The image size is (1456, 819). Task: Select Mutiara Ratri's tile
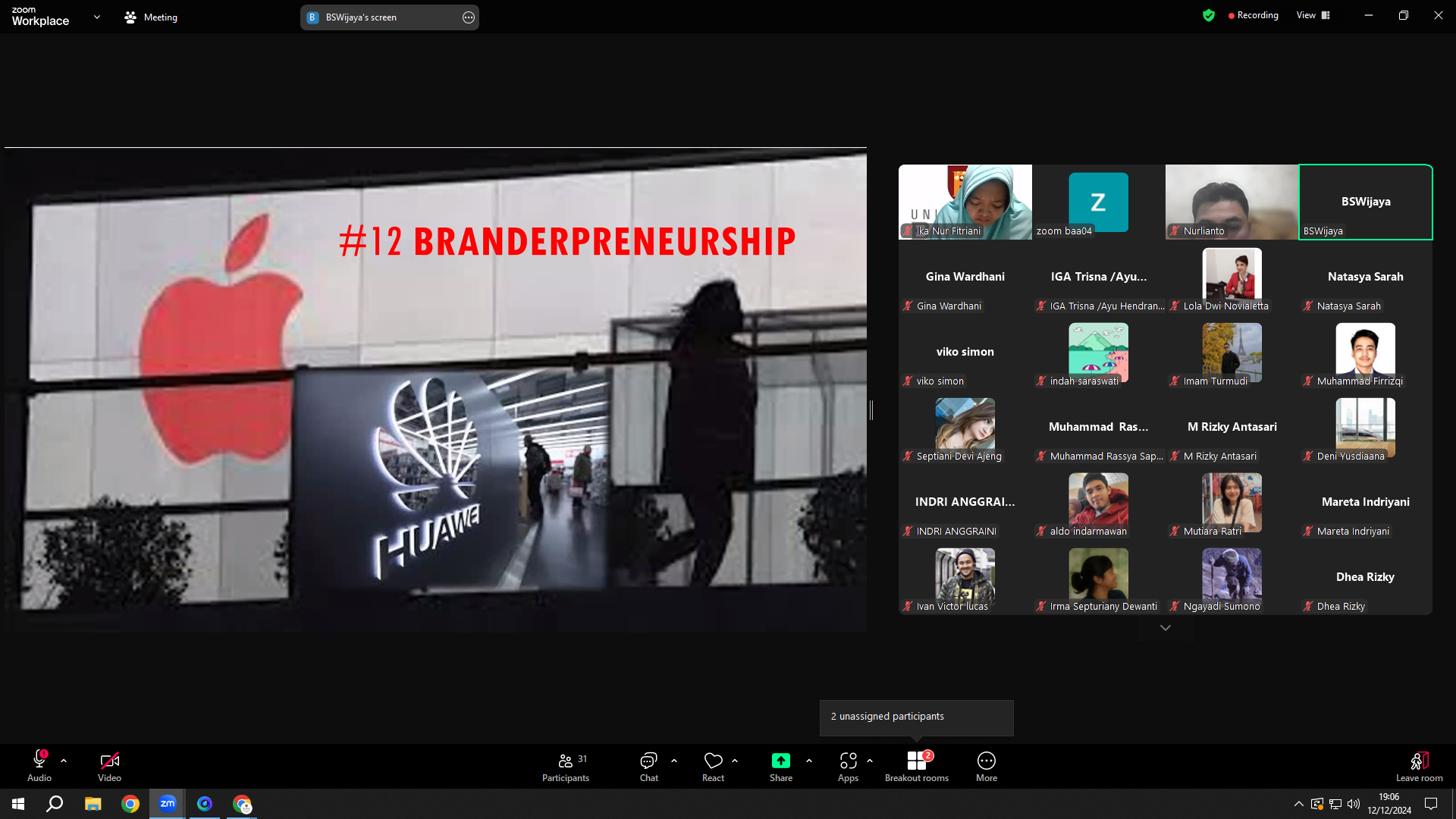pyautogui.click(x=1232, y=502)
